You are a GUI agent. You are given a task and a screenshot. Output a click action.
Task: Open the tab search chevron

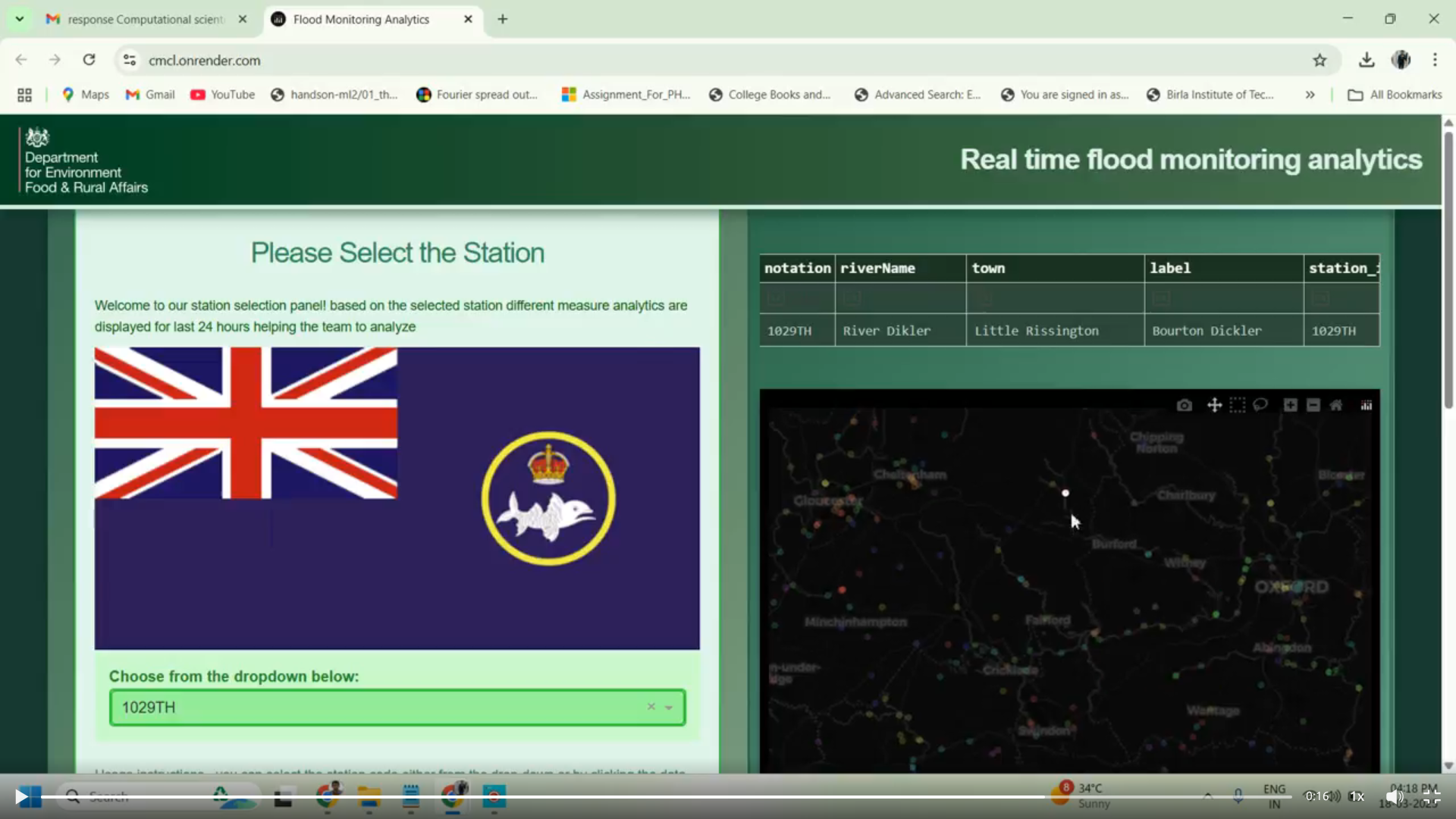click(19, 19)
